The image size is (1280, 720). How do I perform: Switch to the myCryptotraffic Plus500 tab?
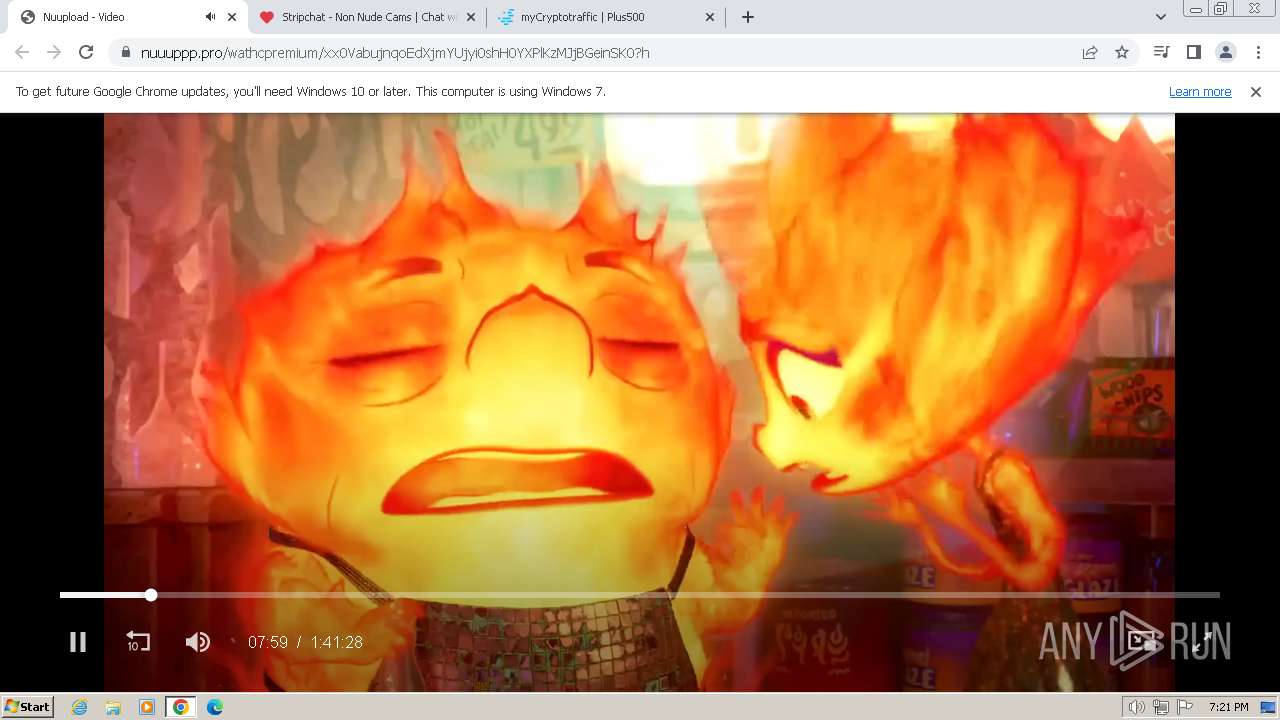[x=608, y=17]
